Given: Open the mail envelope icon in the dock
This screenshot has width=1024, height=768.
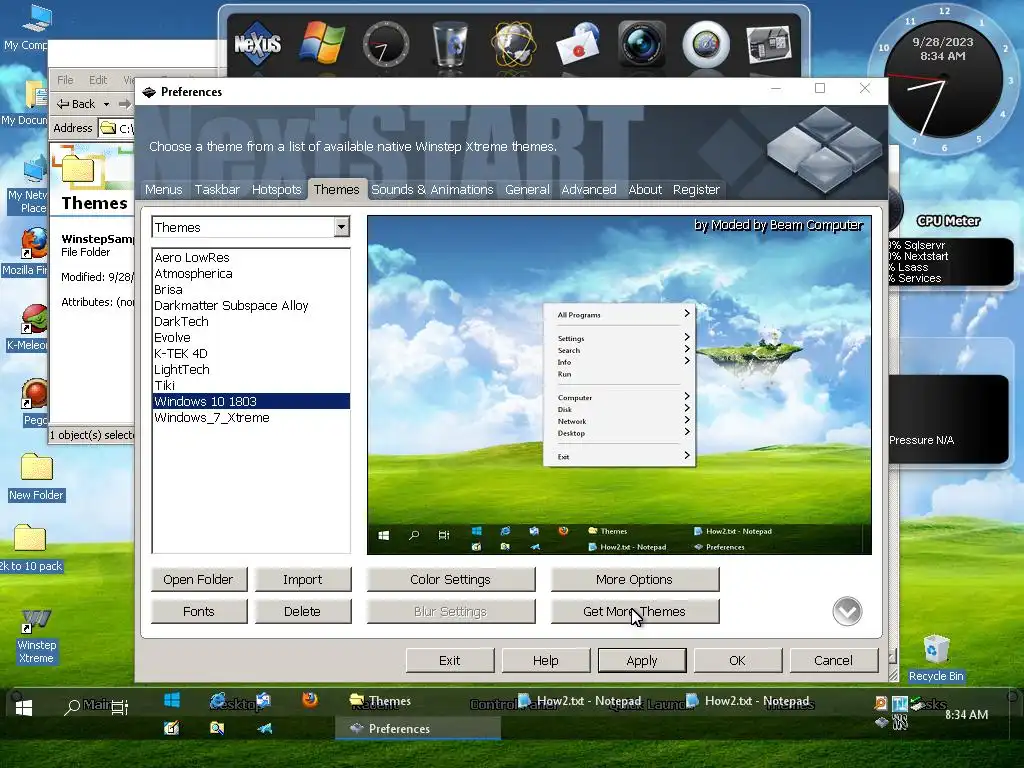Looking at the screenshot, I should click(x=578, y=44).
